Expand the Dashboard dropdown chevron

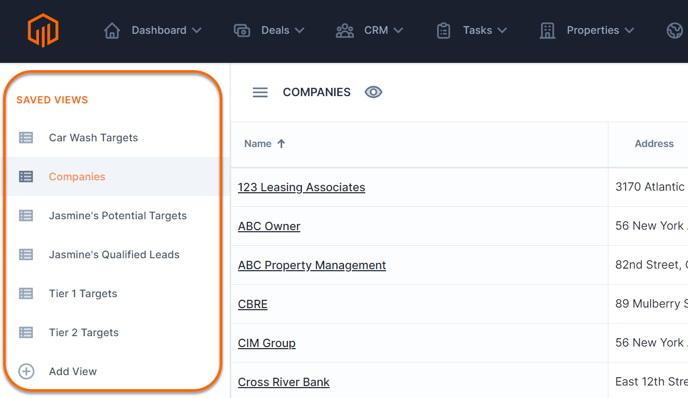197,30
